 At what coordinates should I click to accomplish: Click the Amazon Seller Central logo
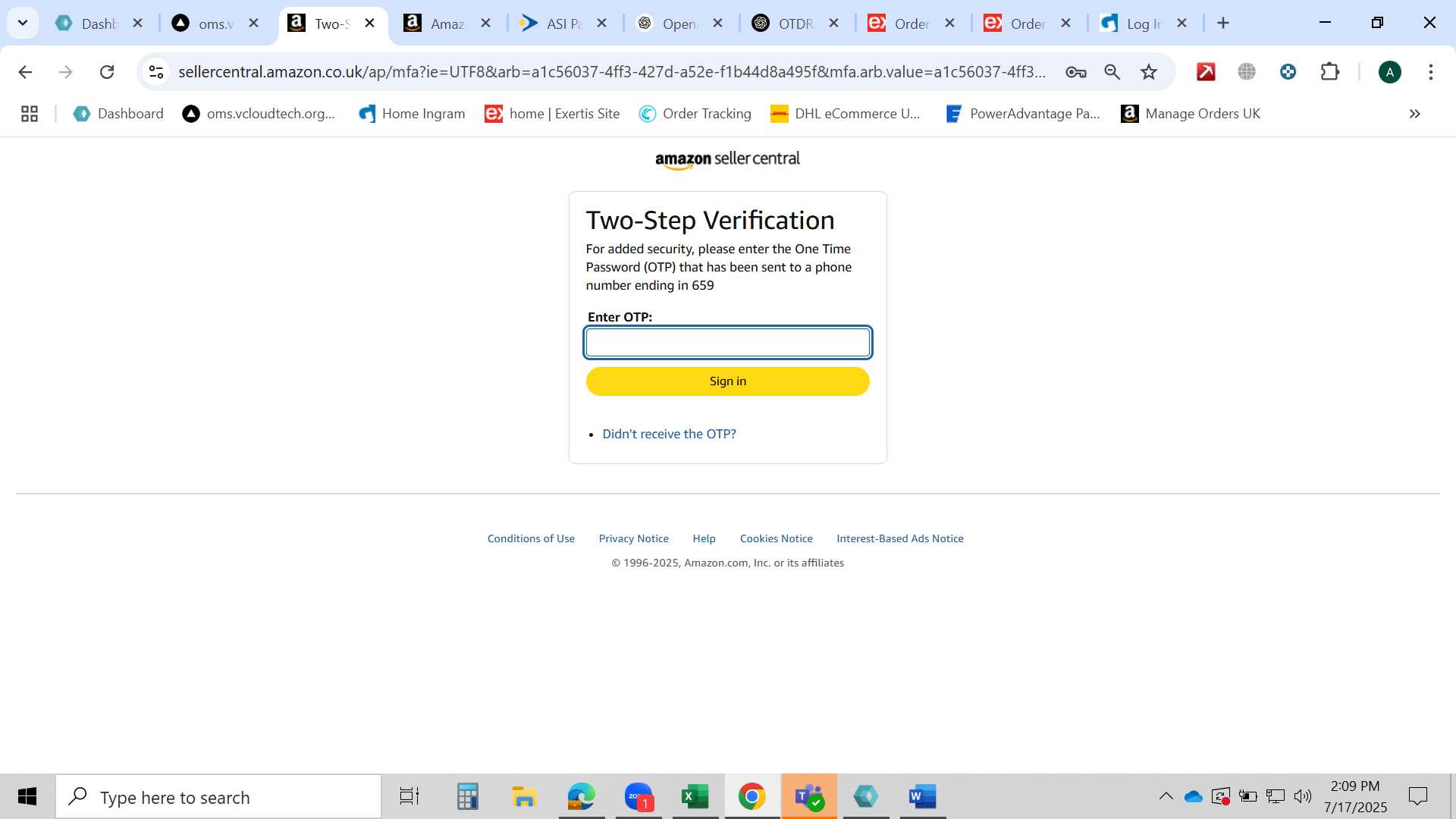pos(727,159)
